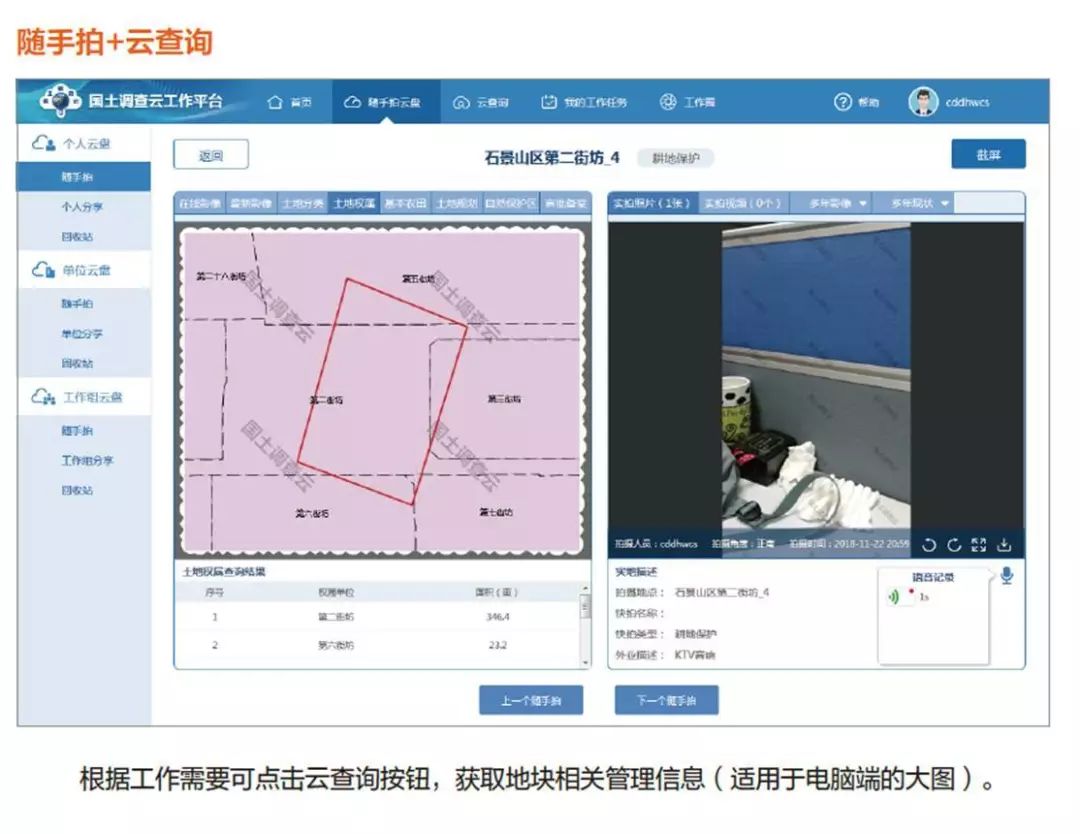Click the 工作圈 gear icon in navigation
This screenshot has height=834, width=1080.
667,101
